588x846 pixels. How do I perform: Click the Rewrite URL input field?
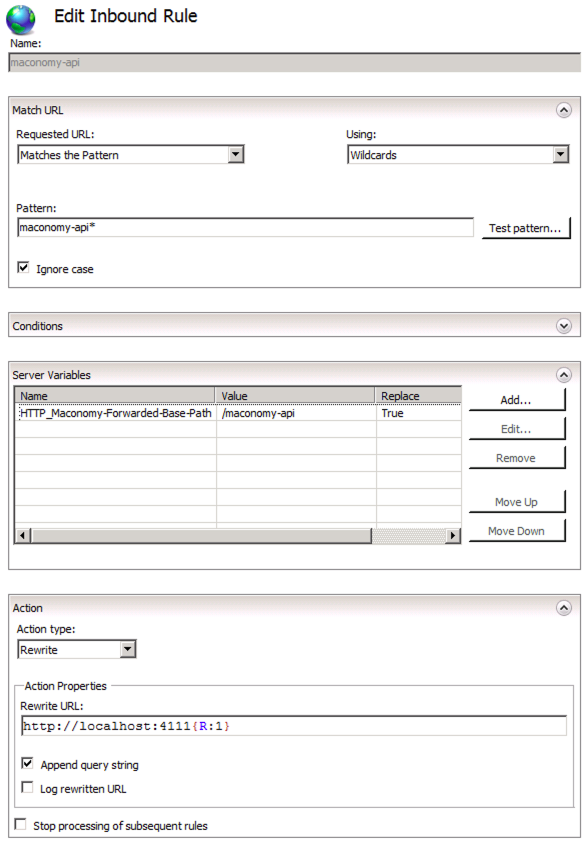click(x=294, y=726)
